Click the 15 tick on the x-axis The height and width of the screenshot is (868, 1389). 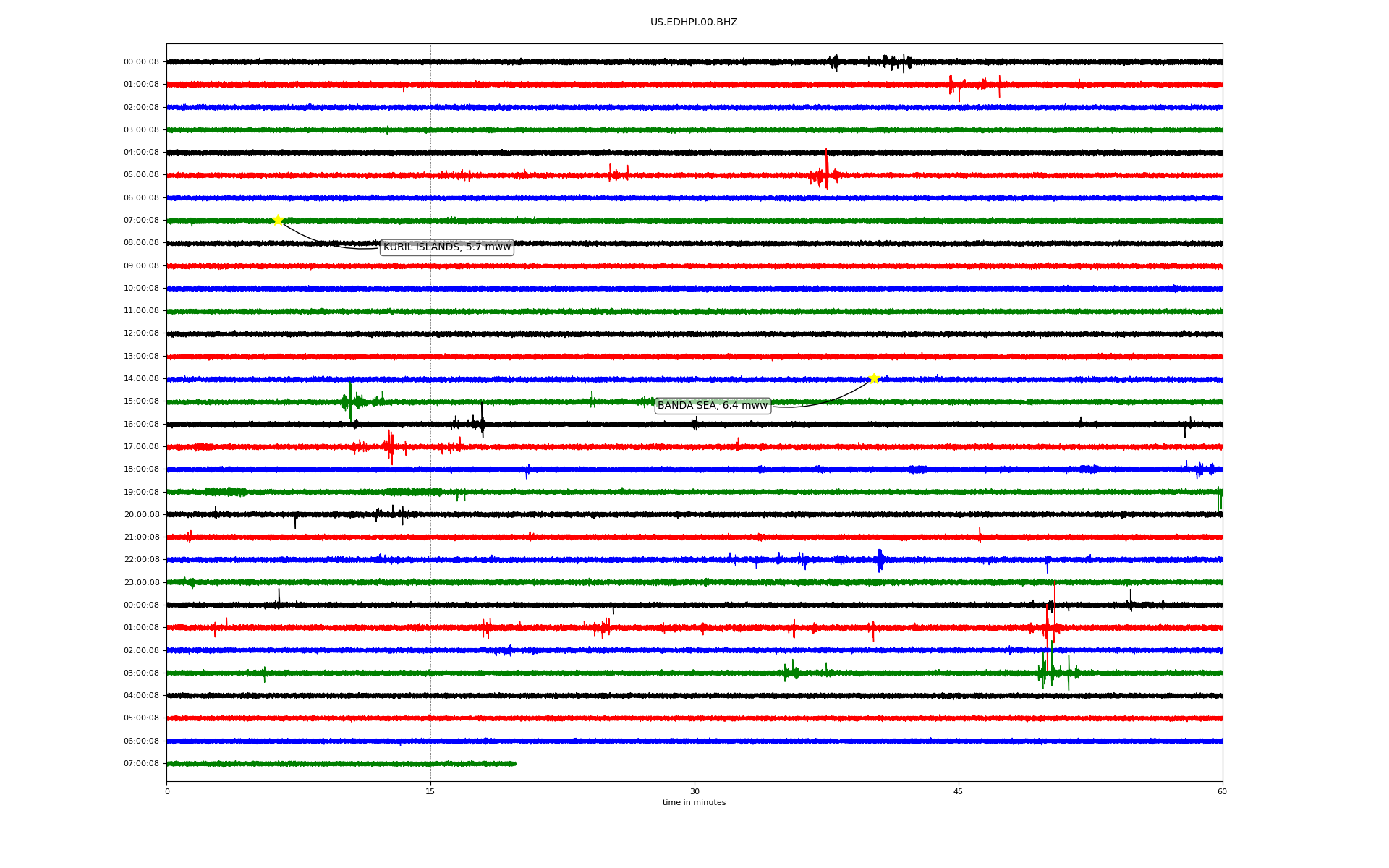coord(430,791)
